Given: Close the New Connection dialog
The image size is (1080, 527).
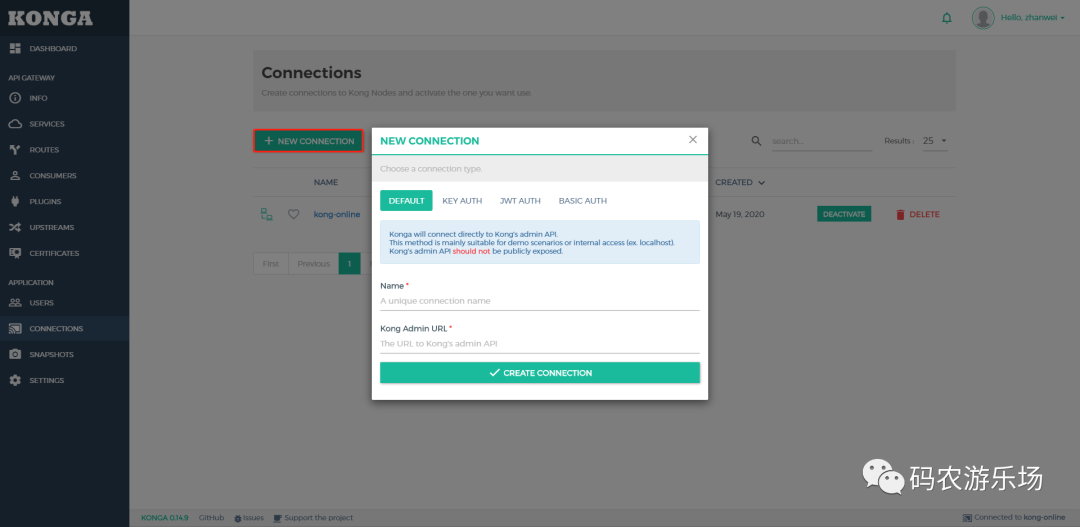Looking at the screenshot, I should click(693, 140).
